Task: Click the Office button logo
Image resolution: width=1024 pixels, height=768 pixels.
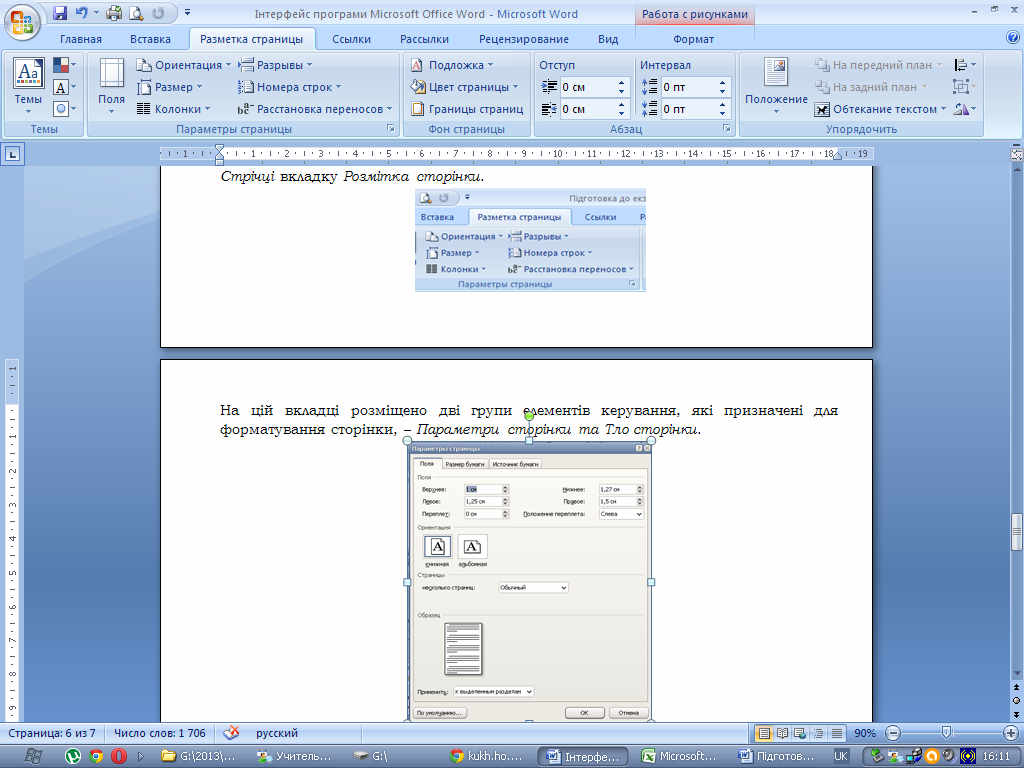Action: [x=22, y=23]
